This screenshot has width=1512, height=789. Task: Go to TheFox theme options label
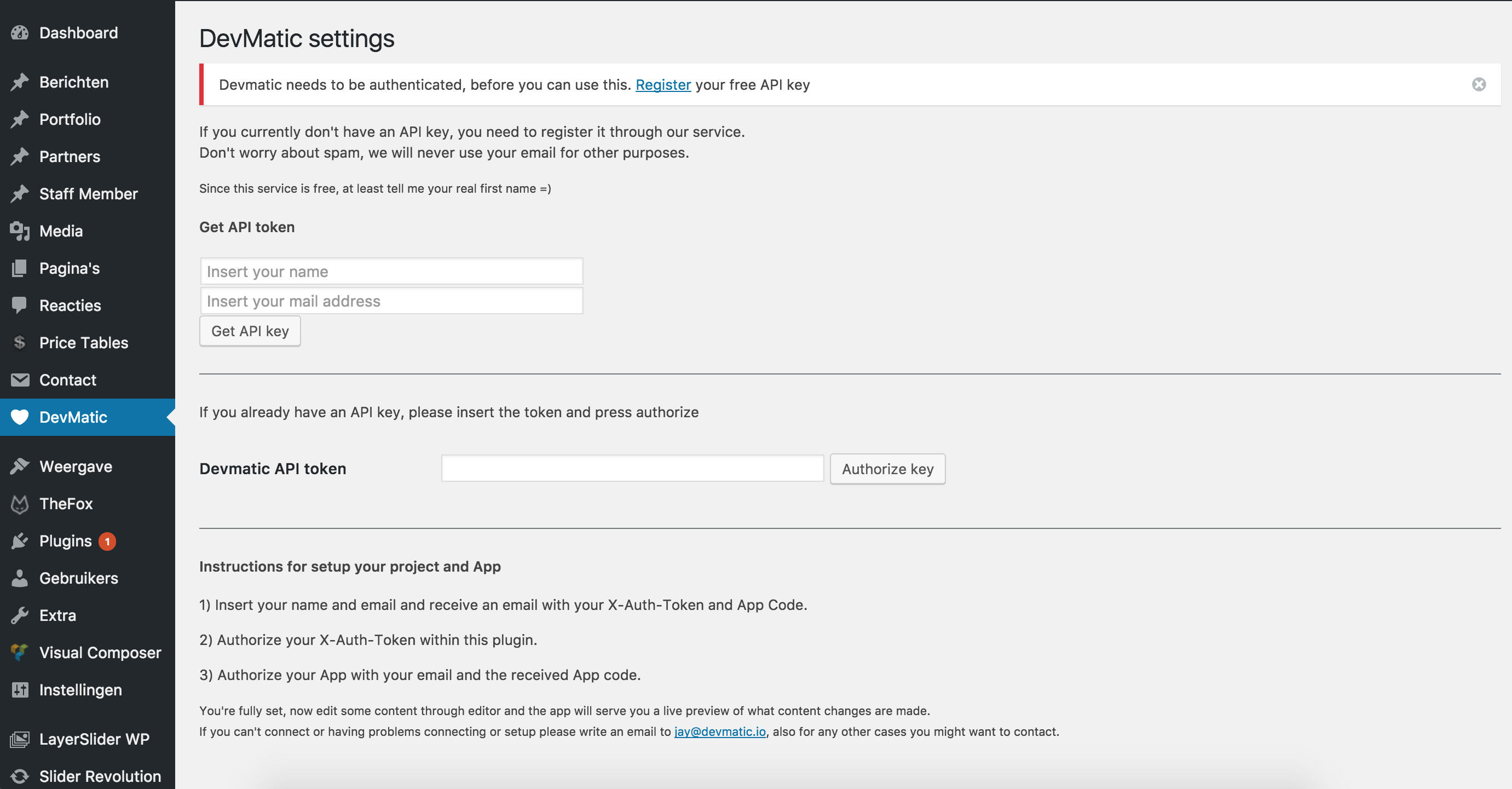[x=66, y=504]
